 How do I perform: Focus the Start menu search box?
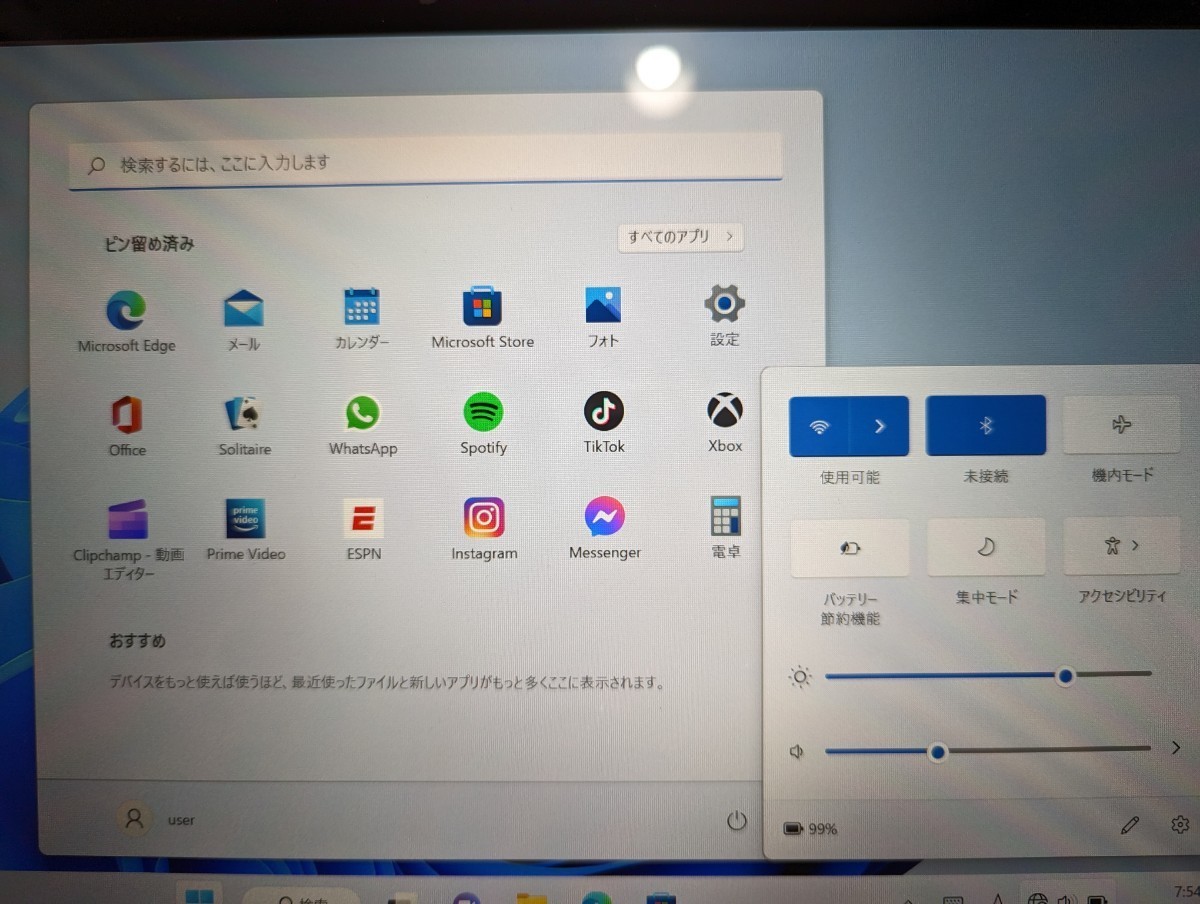point(425,163)
